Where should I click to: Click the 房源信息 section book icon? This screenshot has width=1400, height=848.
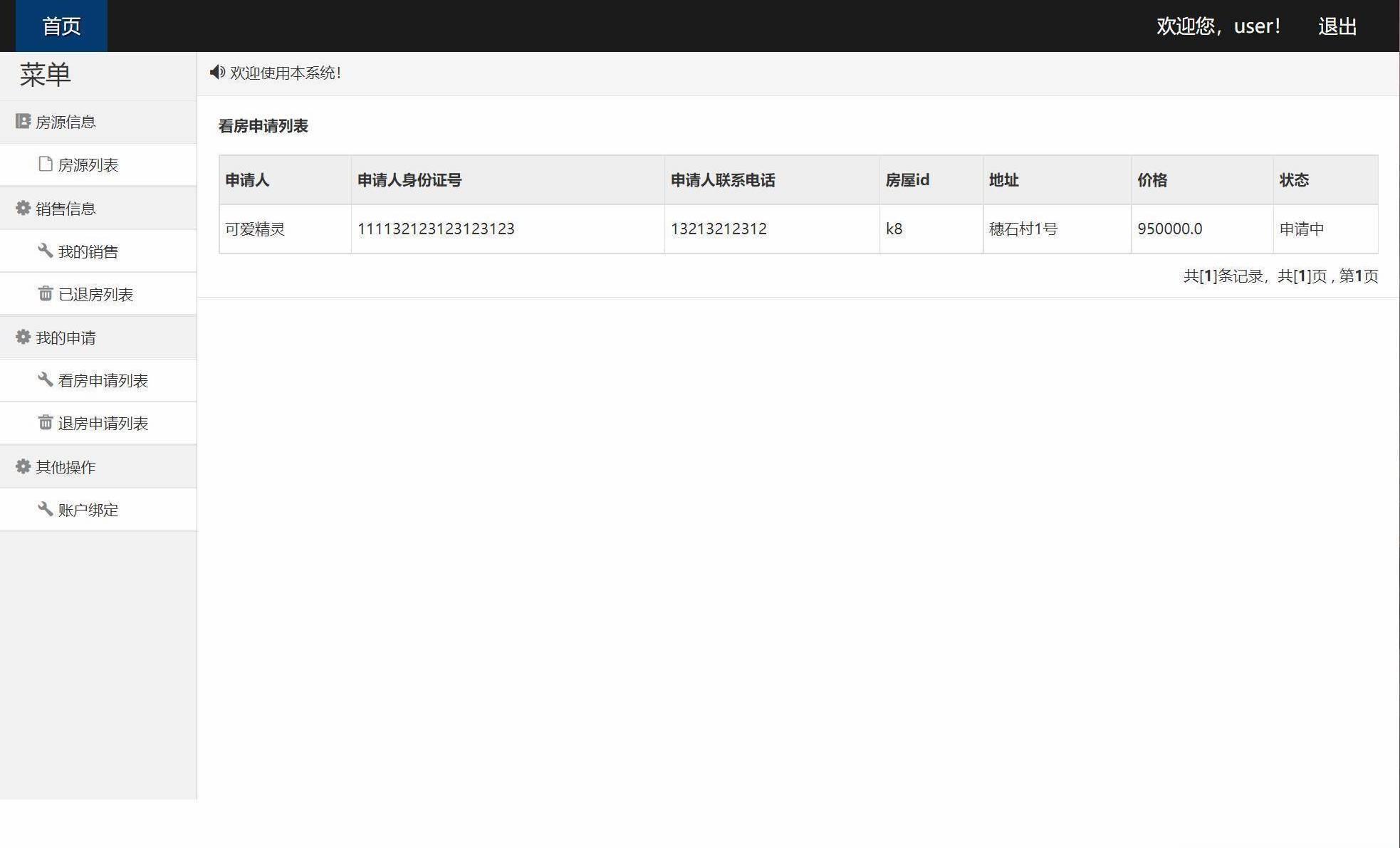[23, 122]
